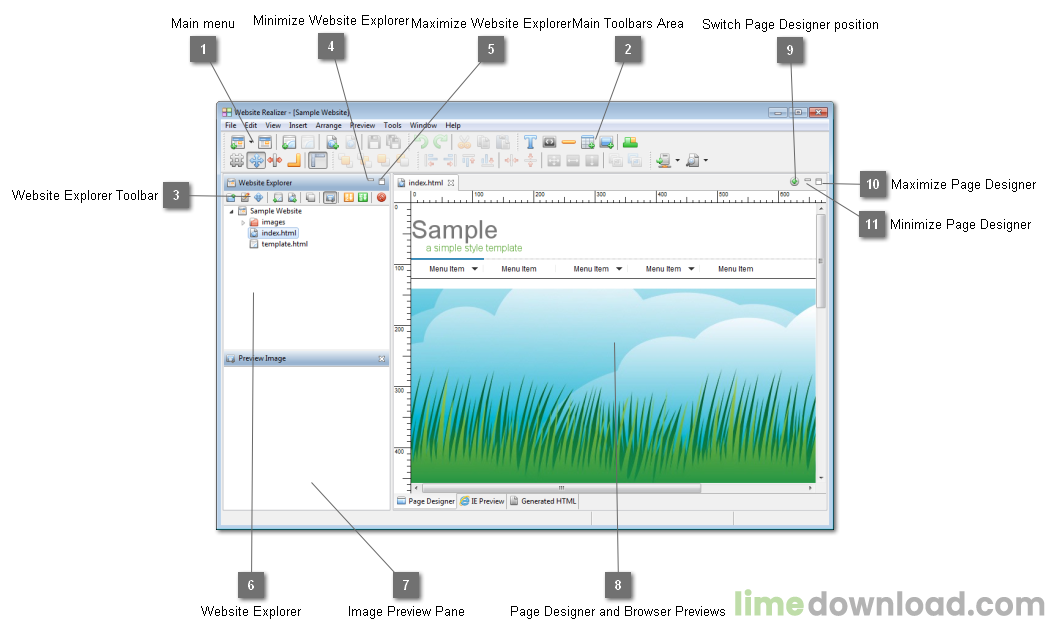Click the Redo icon in the toolbar

[x=440, y=142]
